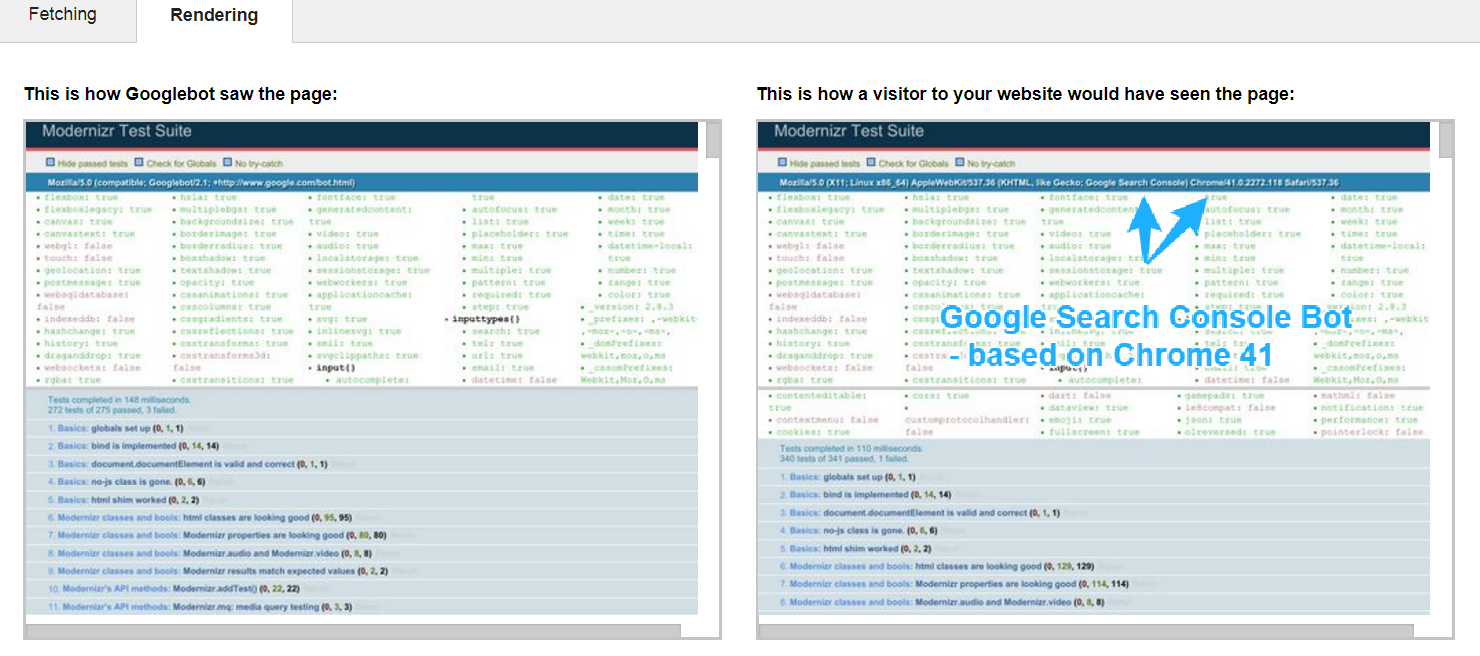Open 'Modernizr.addTest()' test result in Googlebot view

[215, 589]
